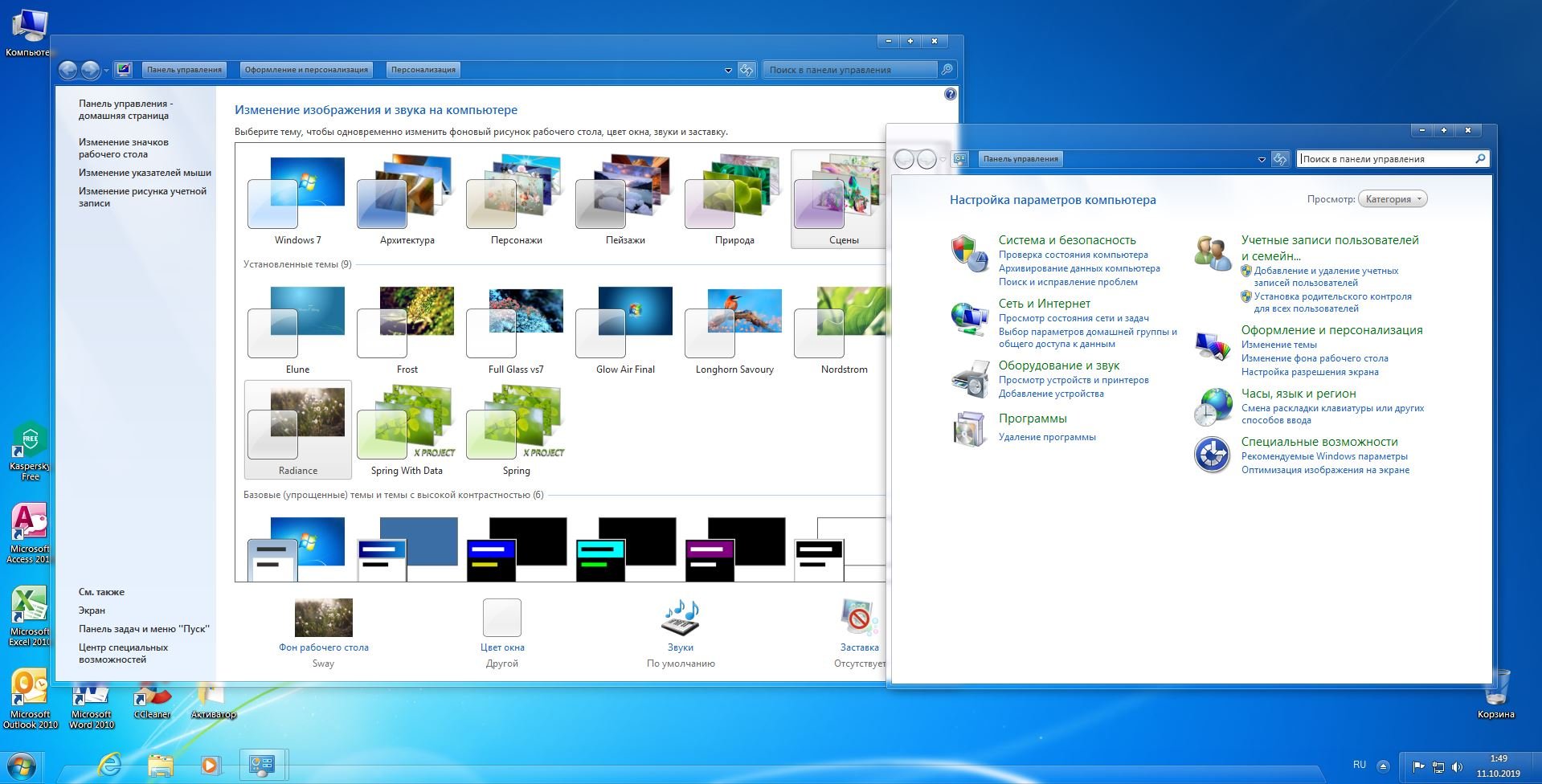Click volume icon in system tray
This screenshot has width=1542, height=784.
[1457, 767]
